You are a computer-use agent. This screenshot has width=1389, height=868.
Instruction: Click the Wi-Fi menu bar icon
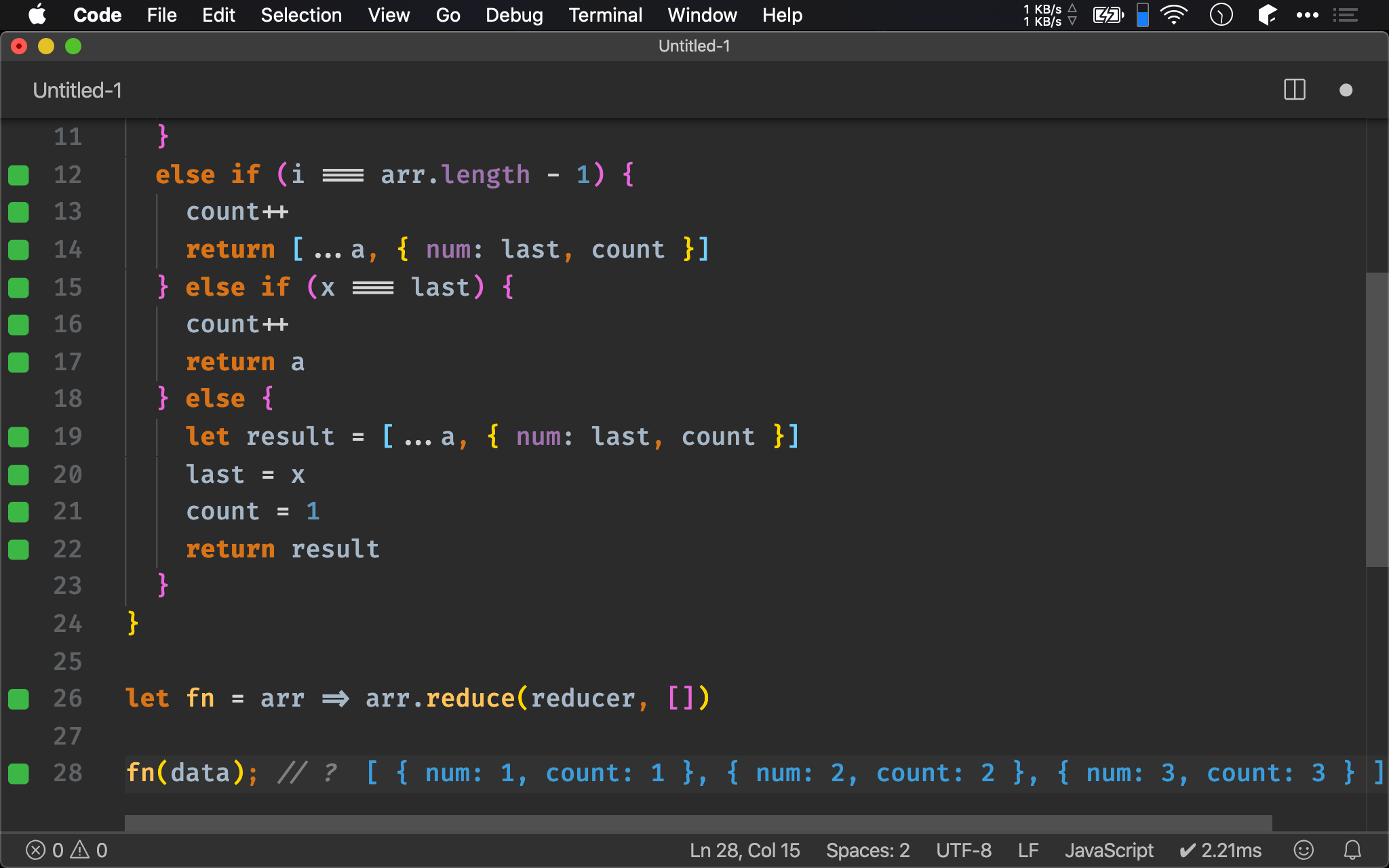coord(1173,15)
